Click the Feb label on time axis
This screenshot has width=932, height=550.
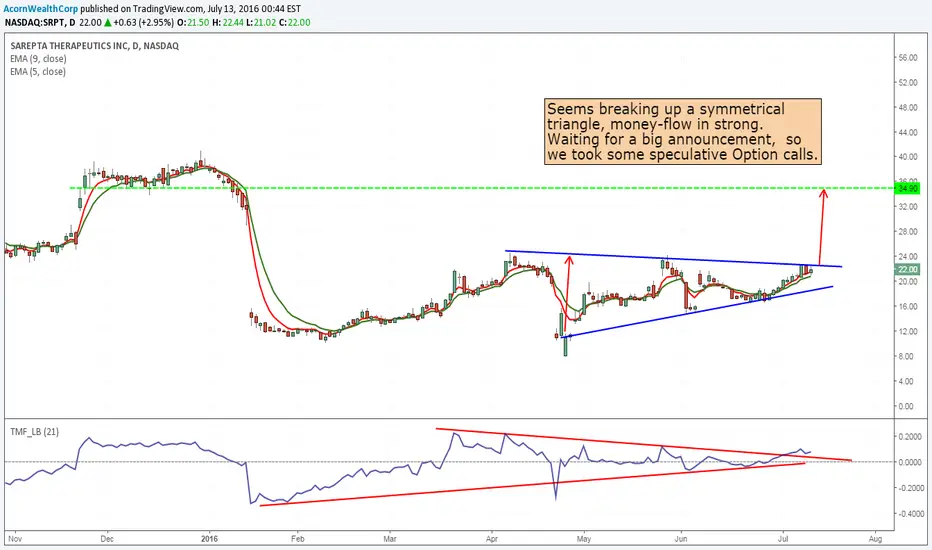click(x=298, y=539)
